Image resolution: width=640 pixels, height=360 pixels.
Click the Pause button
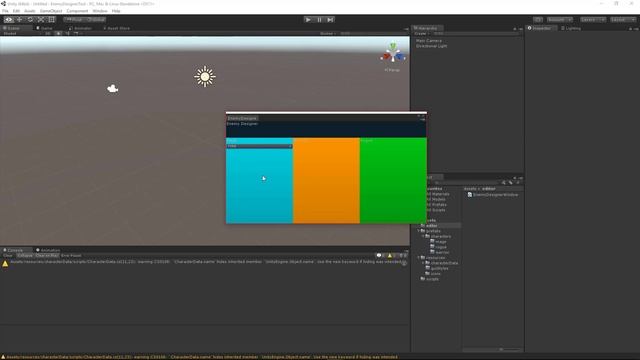tap(319, 20)
